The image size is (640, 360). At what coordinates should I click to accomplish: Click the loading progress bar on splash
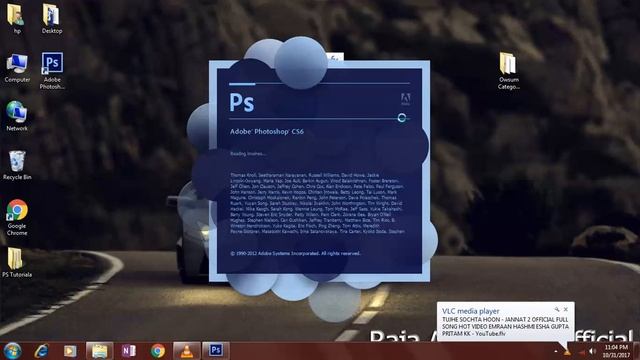tap(320, 84)
